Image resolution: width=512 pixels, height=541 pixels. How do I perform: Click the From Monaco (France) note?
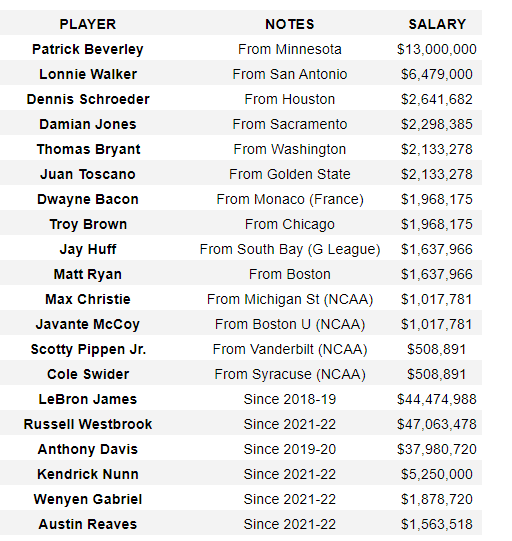(290, 199)
